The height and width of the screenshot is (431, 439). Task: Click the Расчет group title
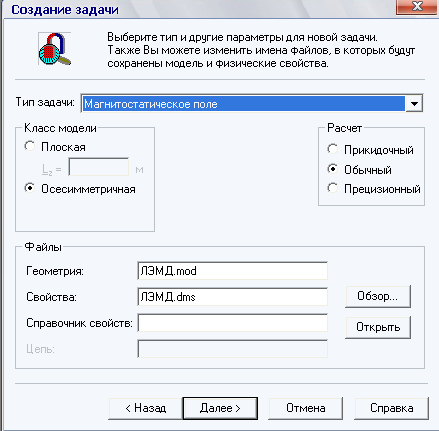click(x=344, y=128)
